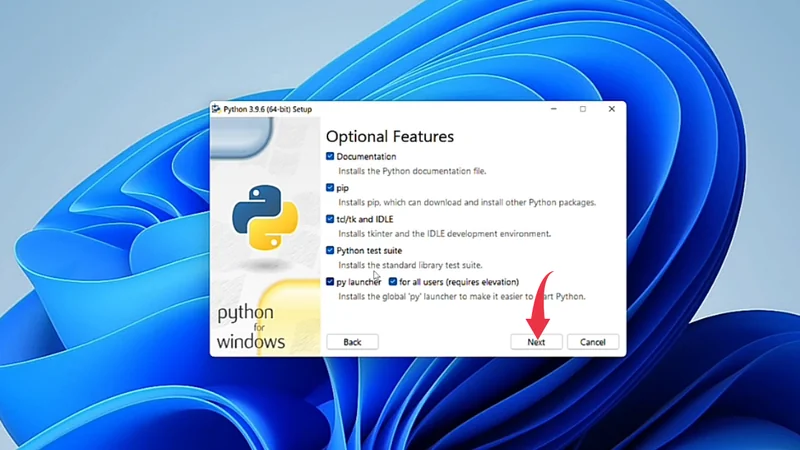Viewport: 800px width, 450px height.
Task: Click the blue and yellow Python logo
Action: 265,217
